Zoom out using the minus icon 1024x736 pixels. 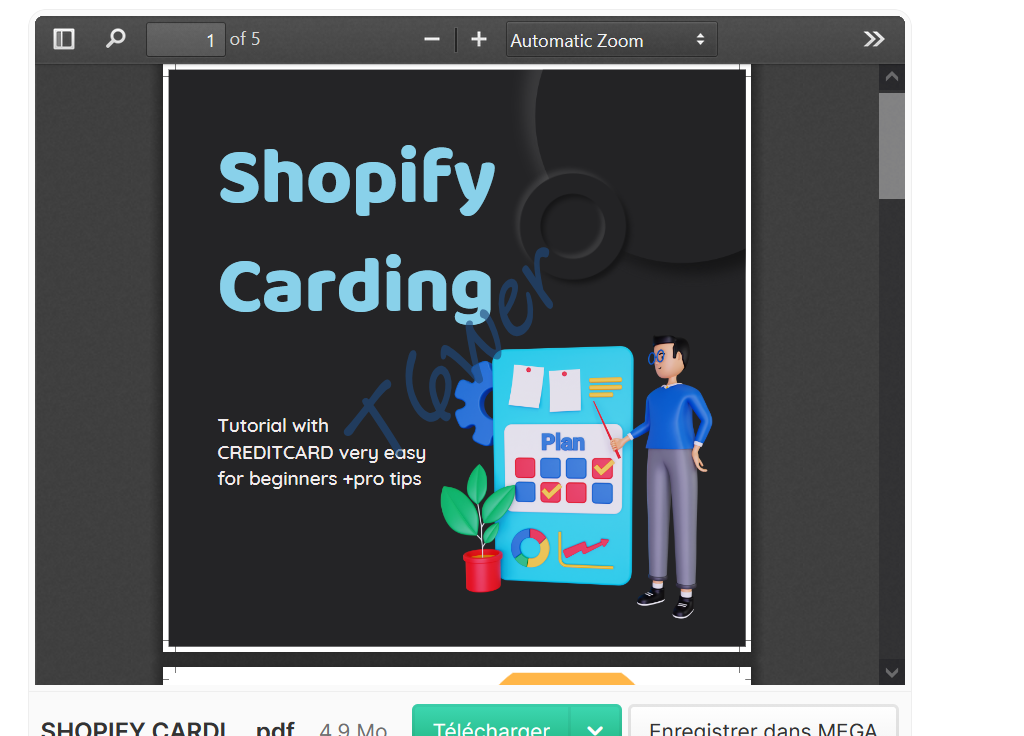[x=431, y=39]
